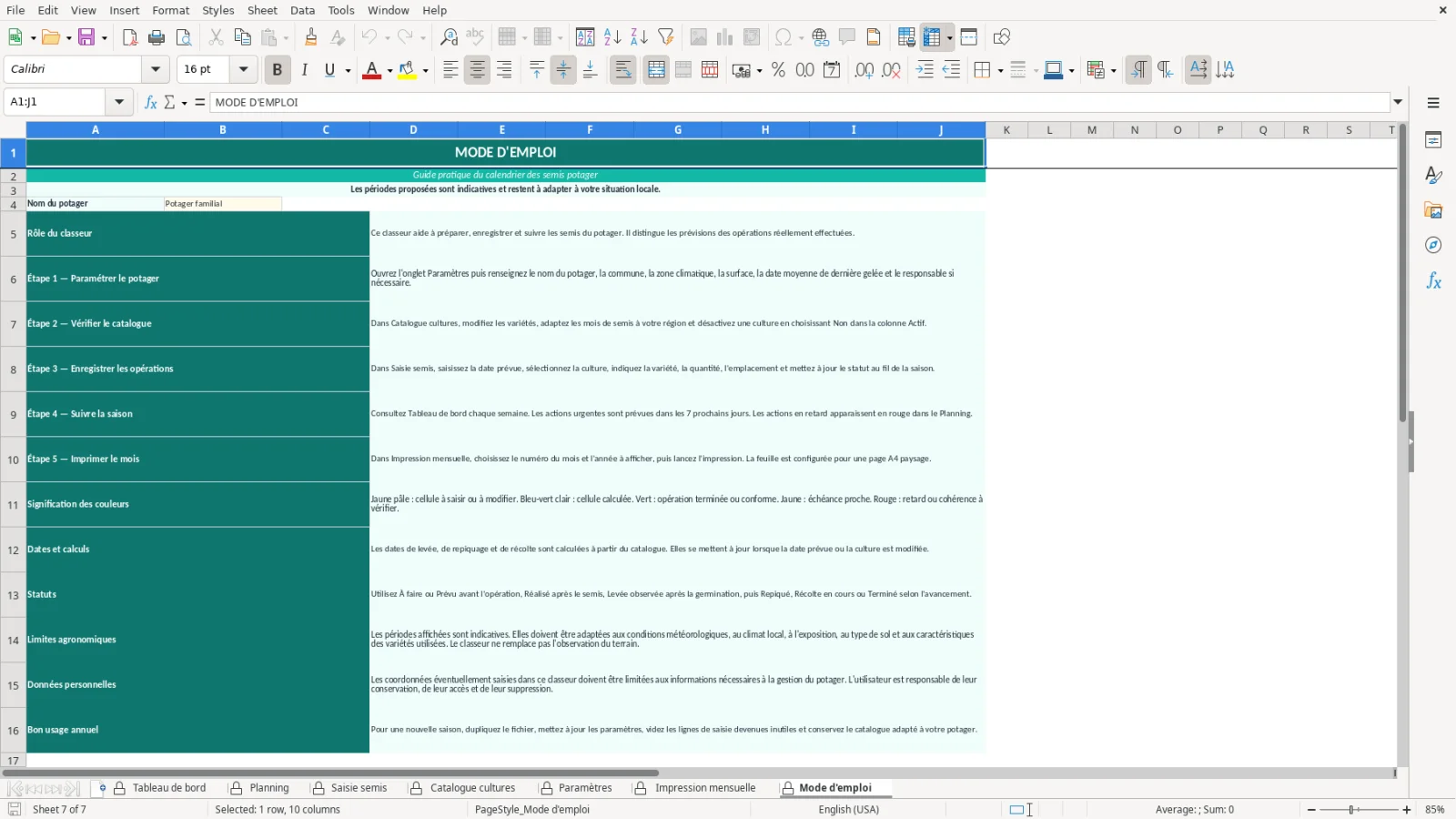Open the sidebar Properties icon
The height and width of the screenshot is (819, 1456).
pyautogui.click(x=1433, y=140)
